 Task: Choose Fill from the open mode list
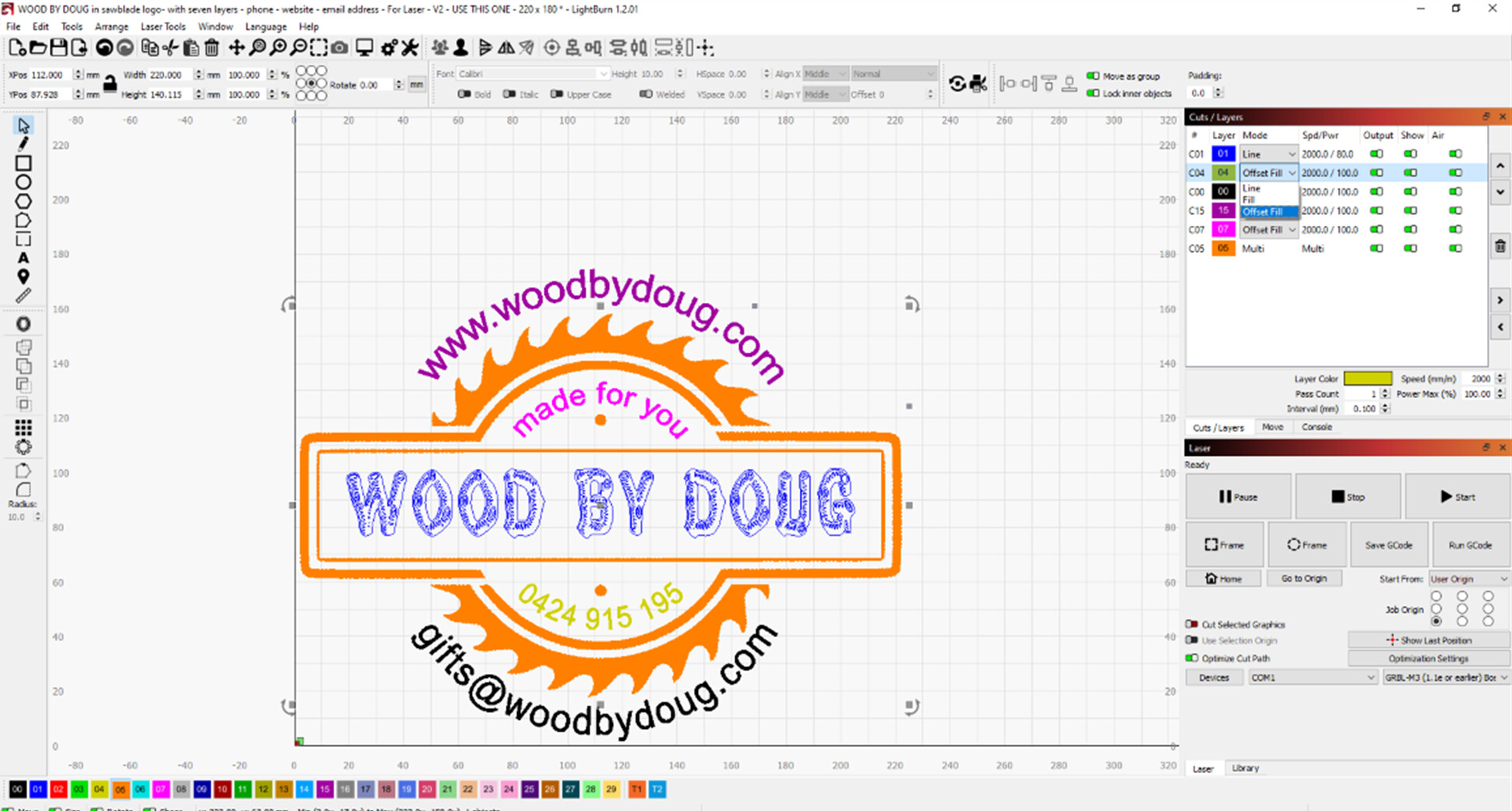[1249, 200]
